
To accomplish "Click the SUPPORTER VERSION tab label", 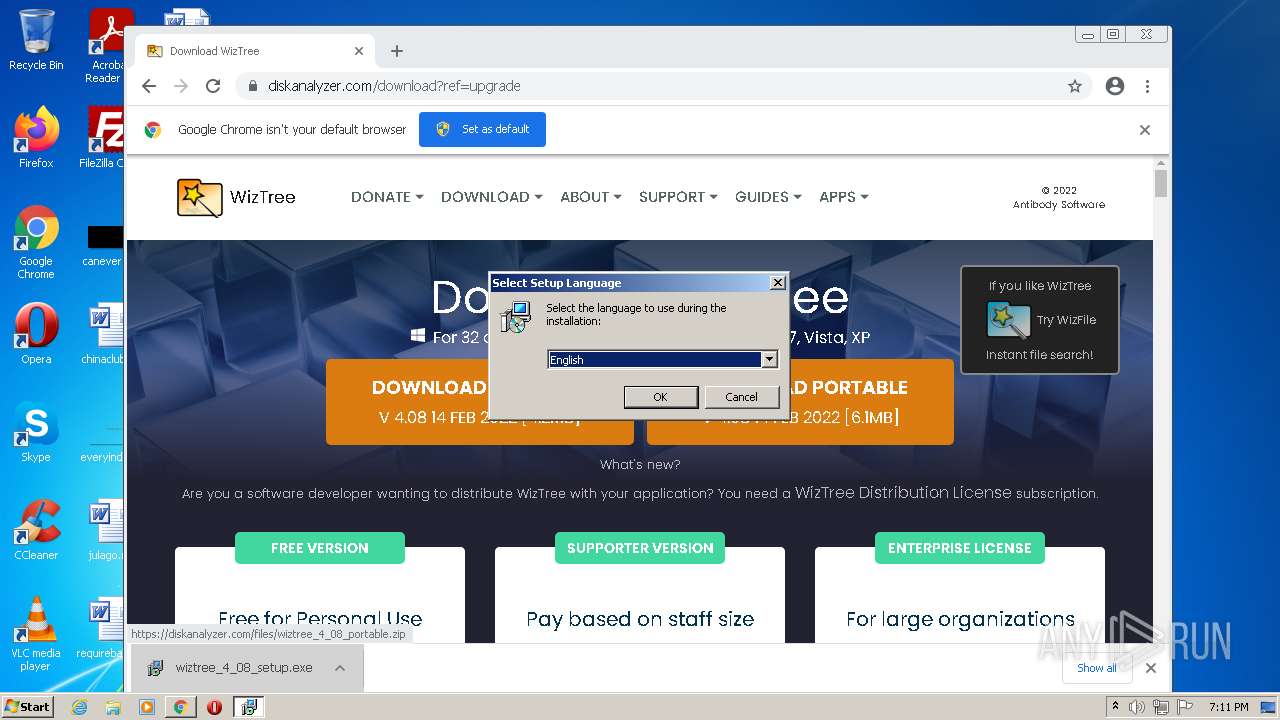I will coord(640,548).
